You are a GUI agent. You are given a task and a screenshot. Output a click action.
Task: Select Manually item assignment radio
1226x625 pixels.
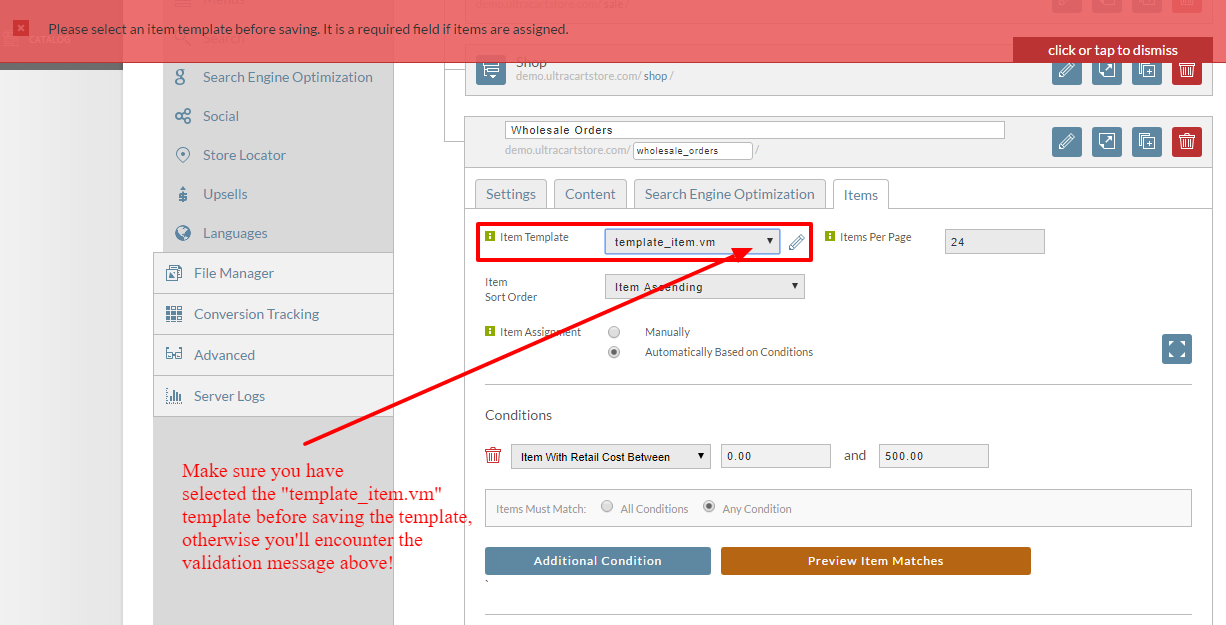614,332
